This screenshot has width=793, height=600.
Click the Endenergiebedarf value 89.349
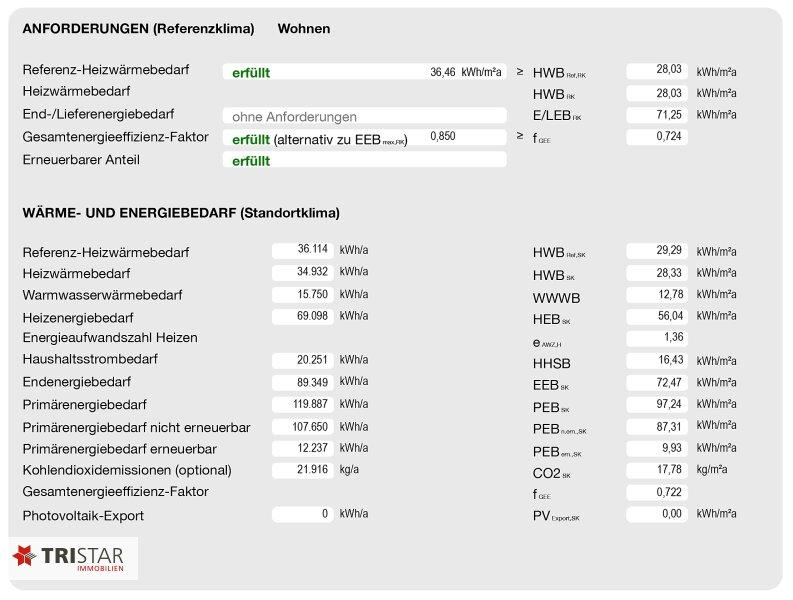(303, 382)
